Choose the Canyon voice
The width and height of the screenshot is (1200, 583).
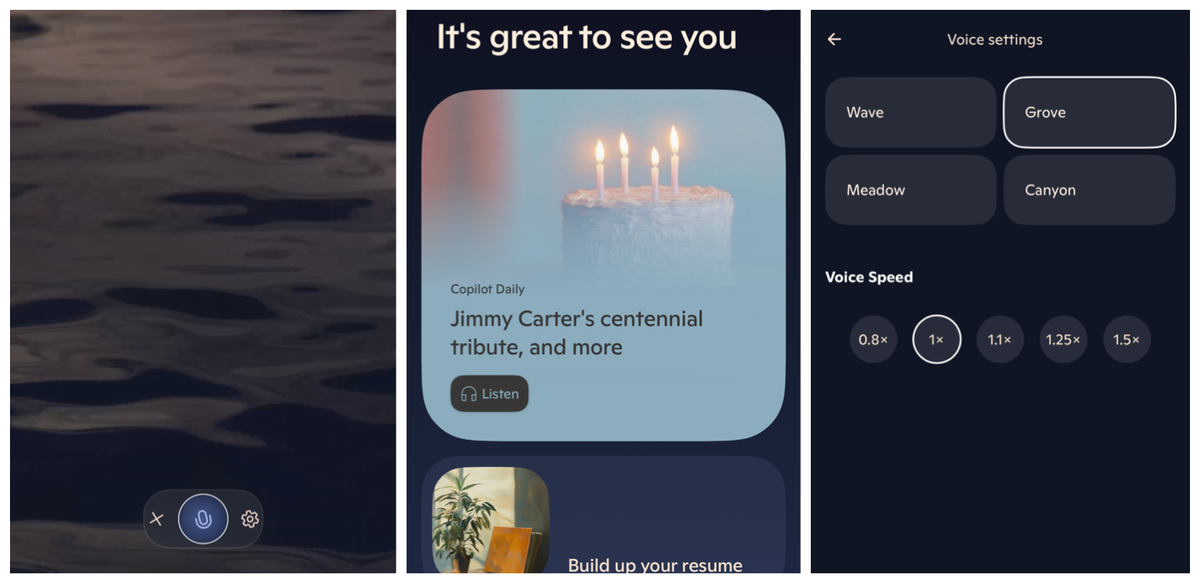pos(1089,190)
